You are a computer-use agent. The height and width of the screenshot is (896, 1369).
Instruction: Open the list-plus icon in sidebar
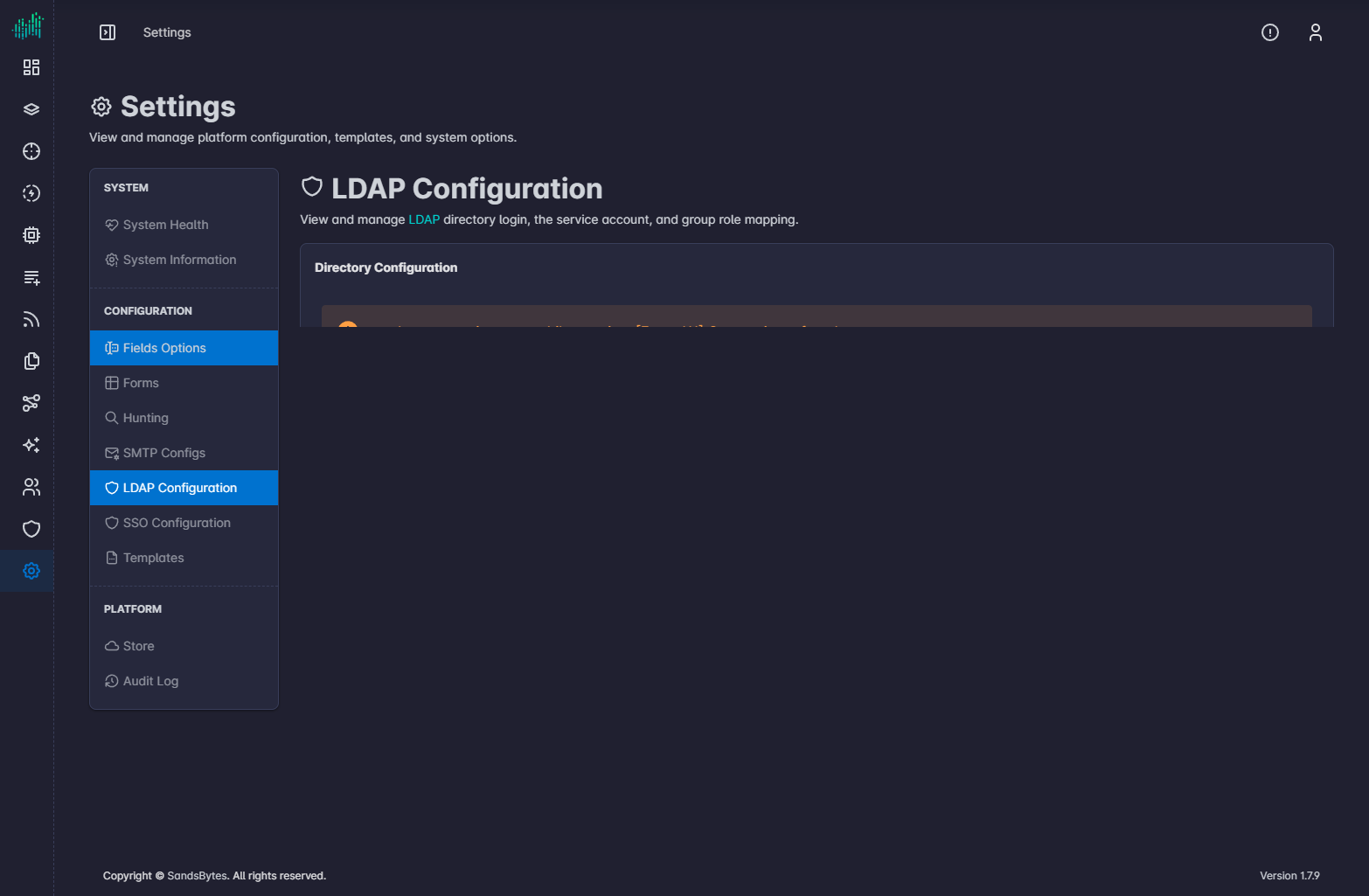click(31, 277)
